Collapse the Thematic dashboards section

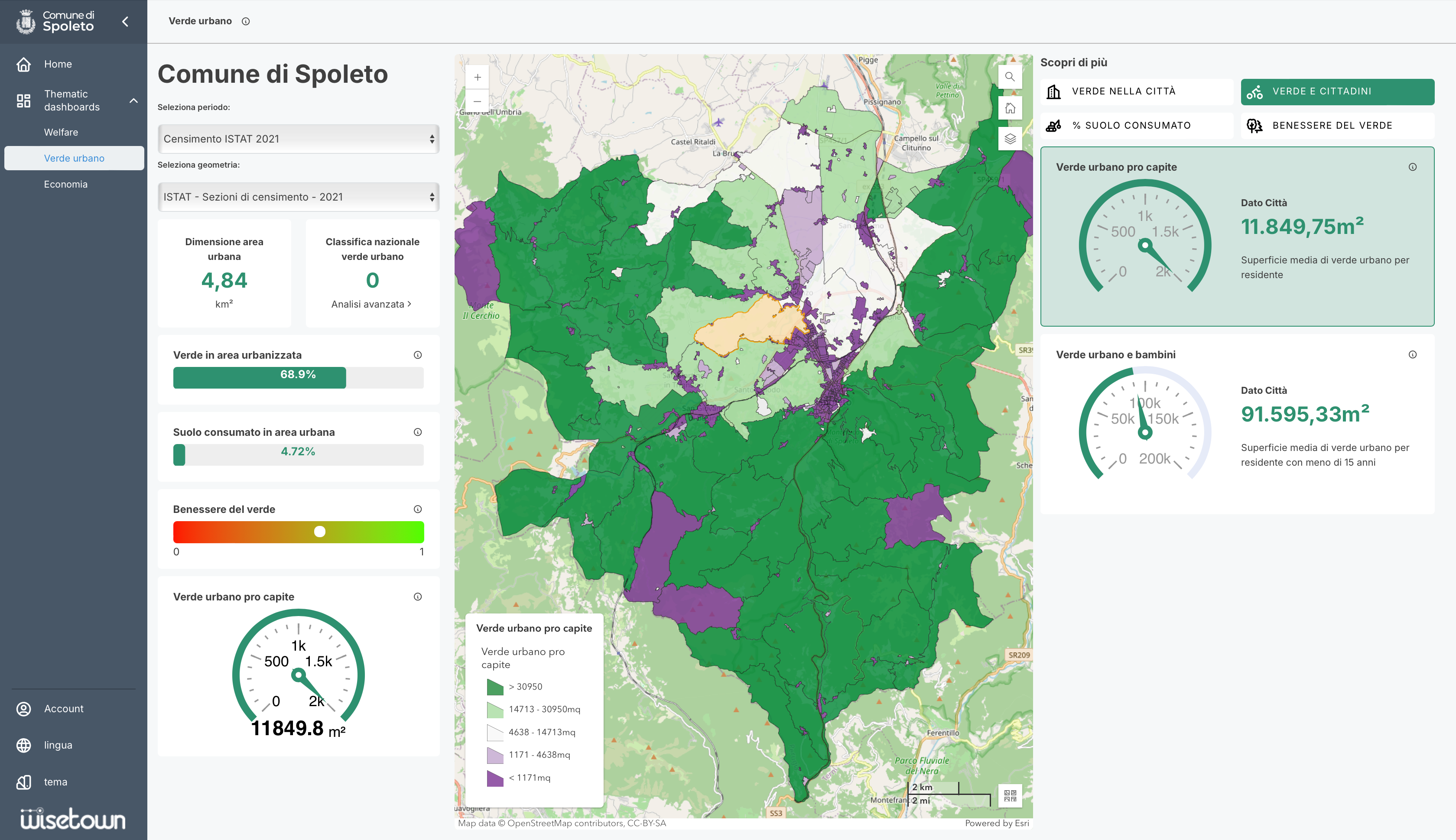pyautogui.click(x=133, y=101)
